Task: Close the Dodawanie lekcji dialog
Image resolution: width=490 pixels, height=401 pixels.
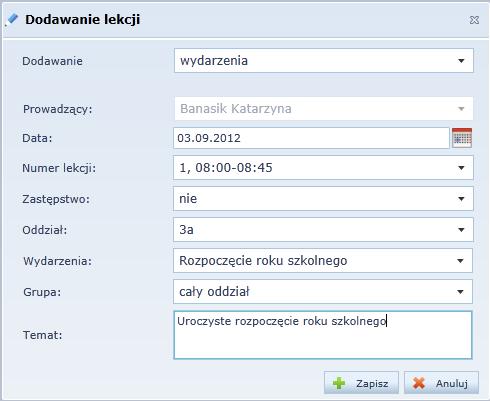Action: click(x=474, y=20)
